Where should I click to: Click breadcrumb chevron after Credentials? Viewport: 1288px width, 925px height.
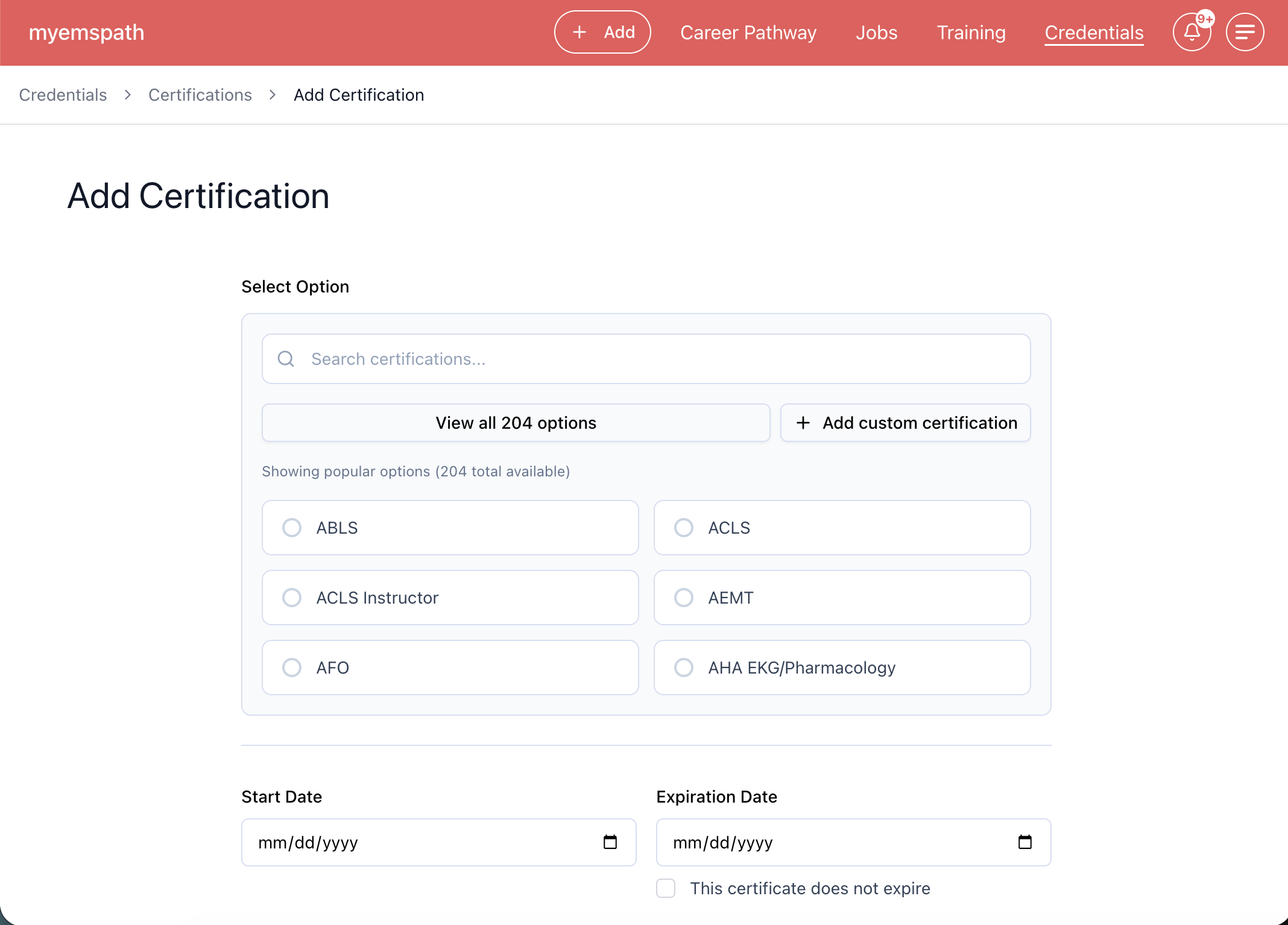coord(128,95)
